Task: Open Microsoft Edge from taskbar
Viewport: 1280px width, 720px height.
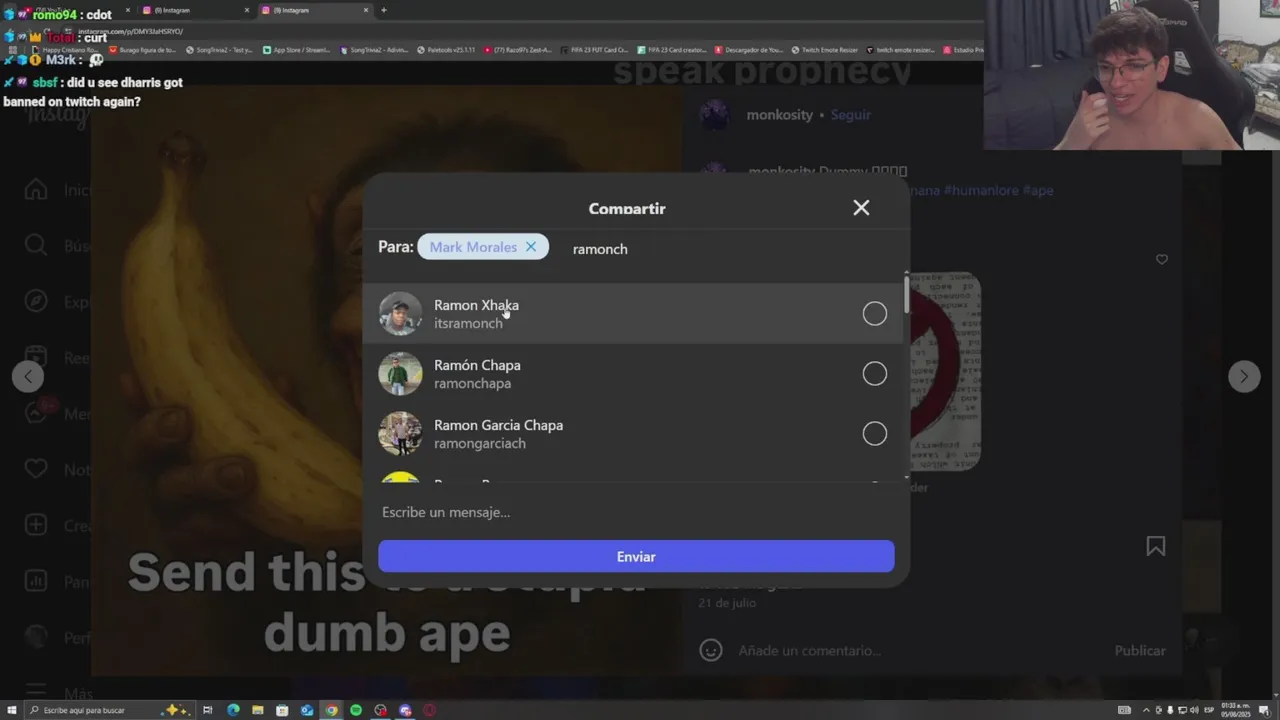Action: pyautogui.click(x=233, y=710)
